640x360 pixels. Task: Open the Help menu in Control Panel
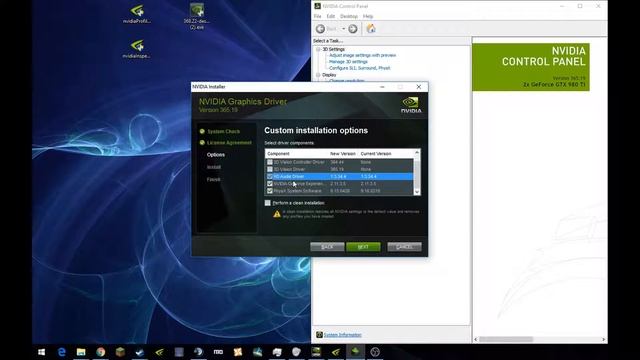tap(368, 16)
